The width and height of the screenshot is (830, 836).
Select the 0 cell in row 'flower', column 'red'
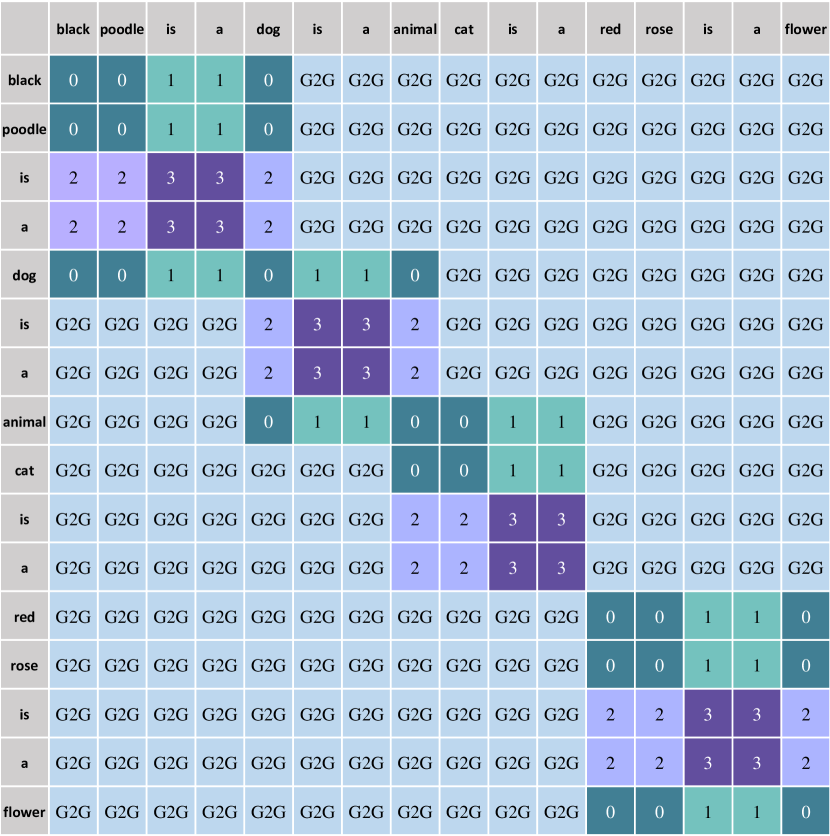click(x=610, y=811)
